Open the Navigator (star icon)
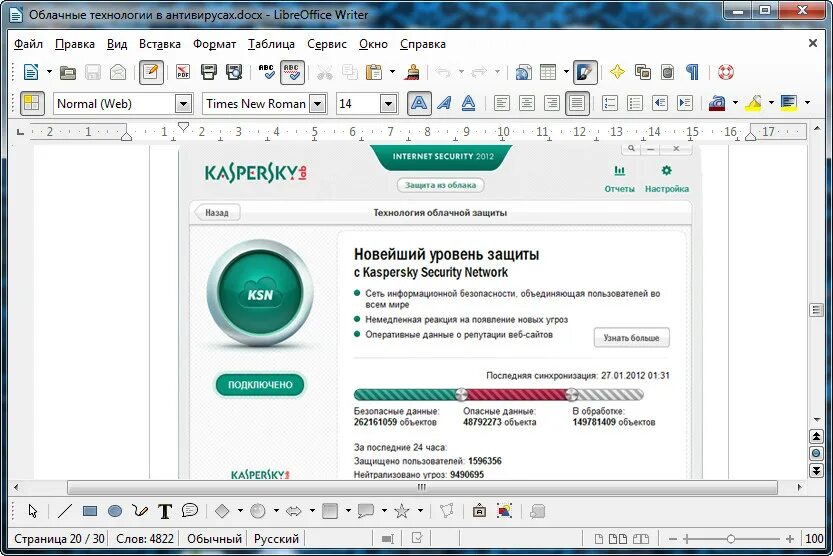 pos(617,72)
